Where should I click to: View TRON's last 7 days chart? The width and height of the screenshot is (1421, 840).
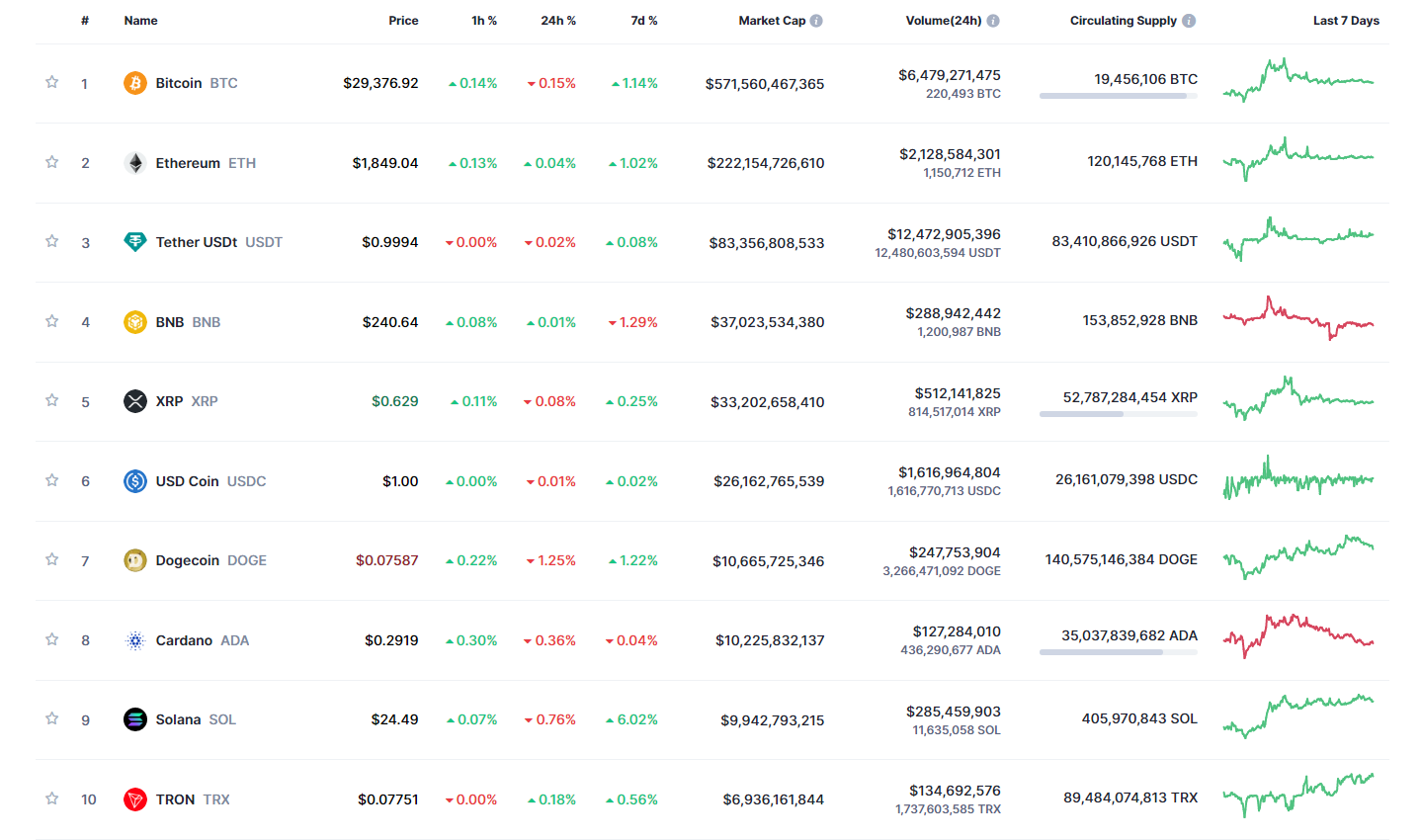pos(1298,796)
